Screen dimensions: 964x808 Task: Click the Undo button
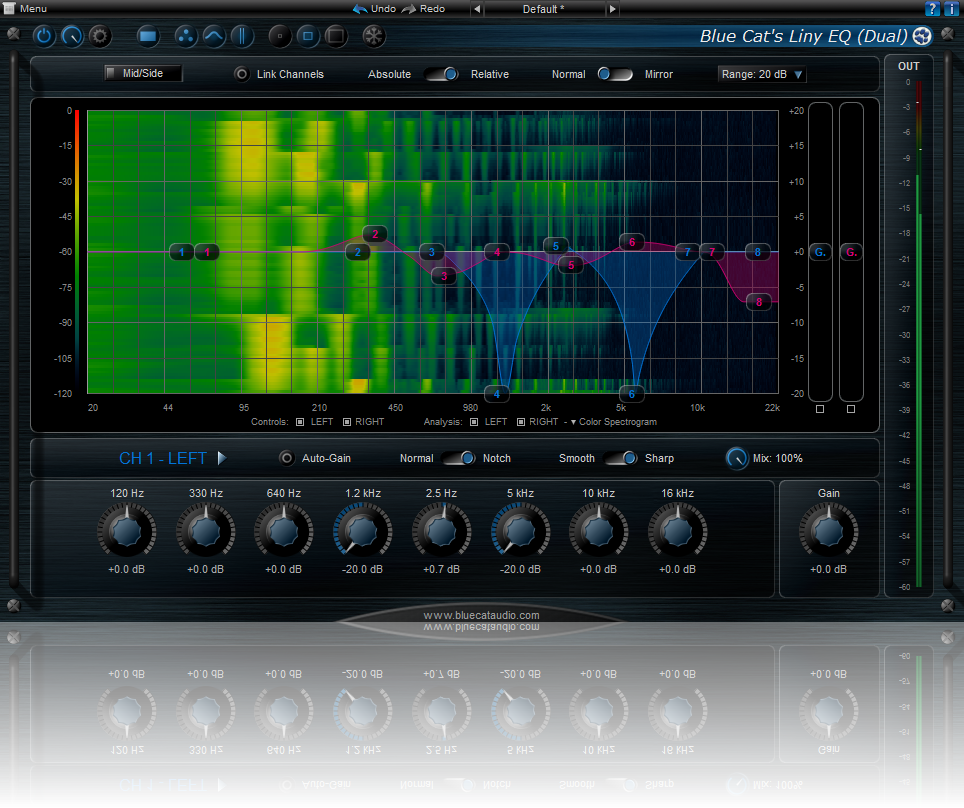coord(374,8)
